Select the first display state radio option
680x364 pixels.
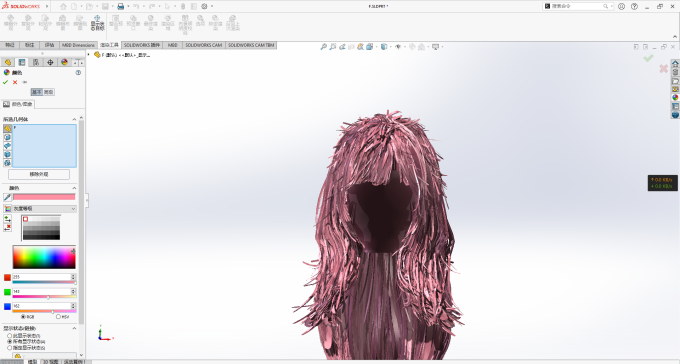tap(10, 336)
